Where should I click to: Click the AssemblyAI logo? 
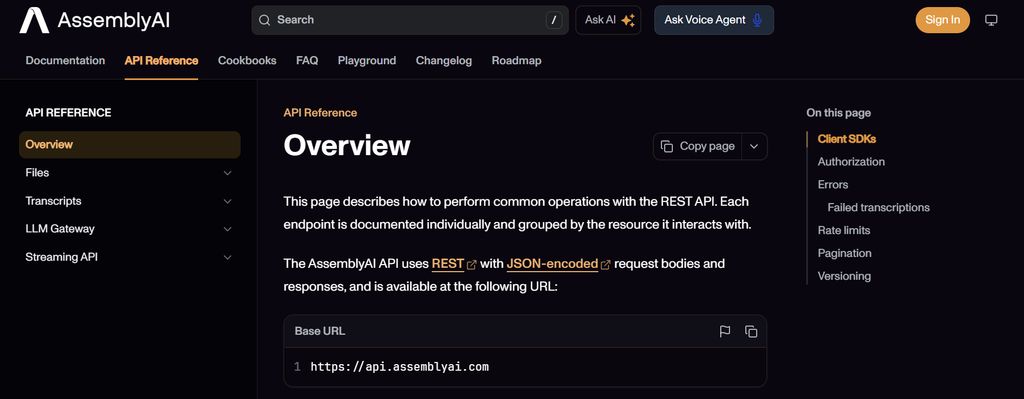click(x=95, y=20)
